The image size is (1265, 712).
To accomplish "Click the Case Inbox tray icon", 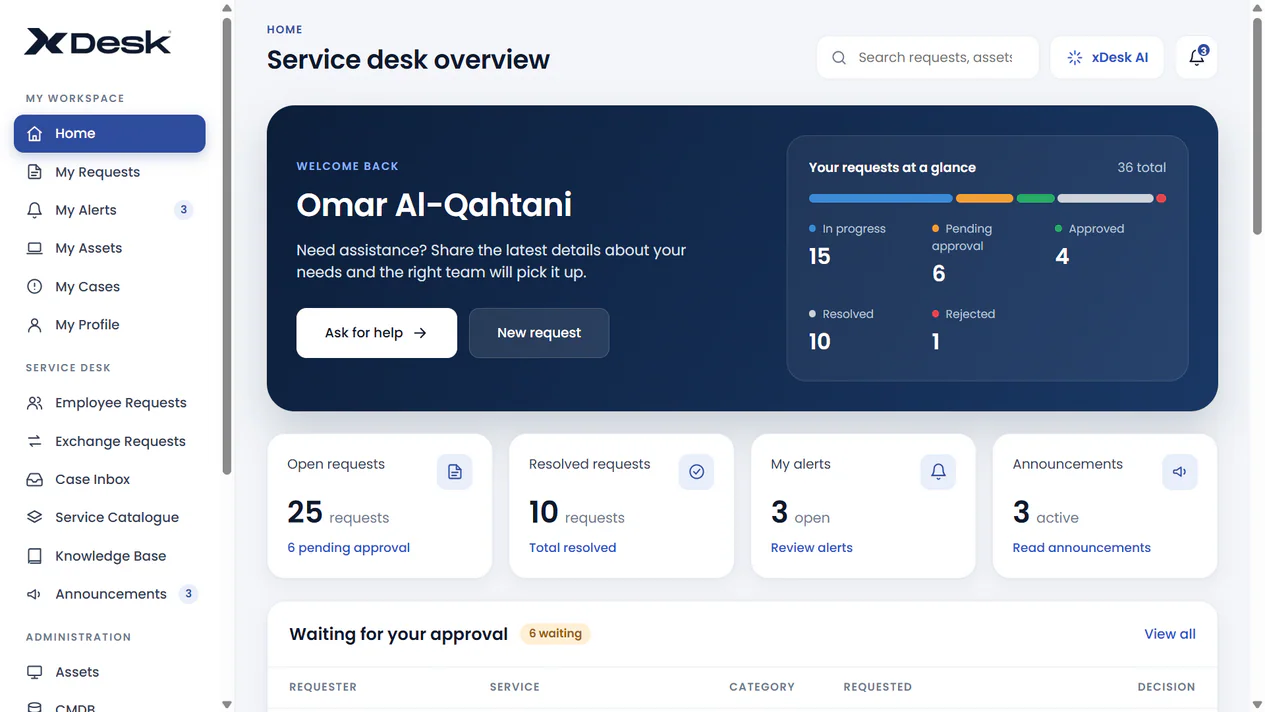I will (x=35, y=479).
